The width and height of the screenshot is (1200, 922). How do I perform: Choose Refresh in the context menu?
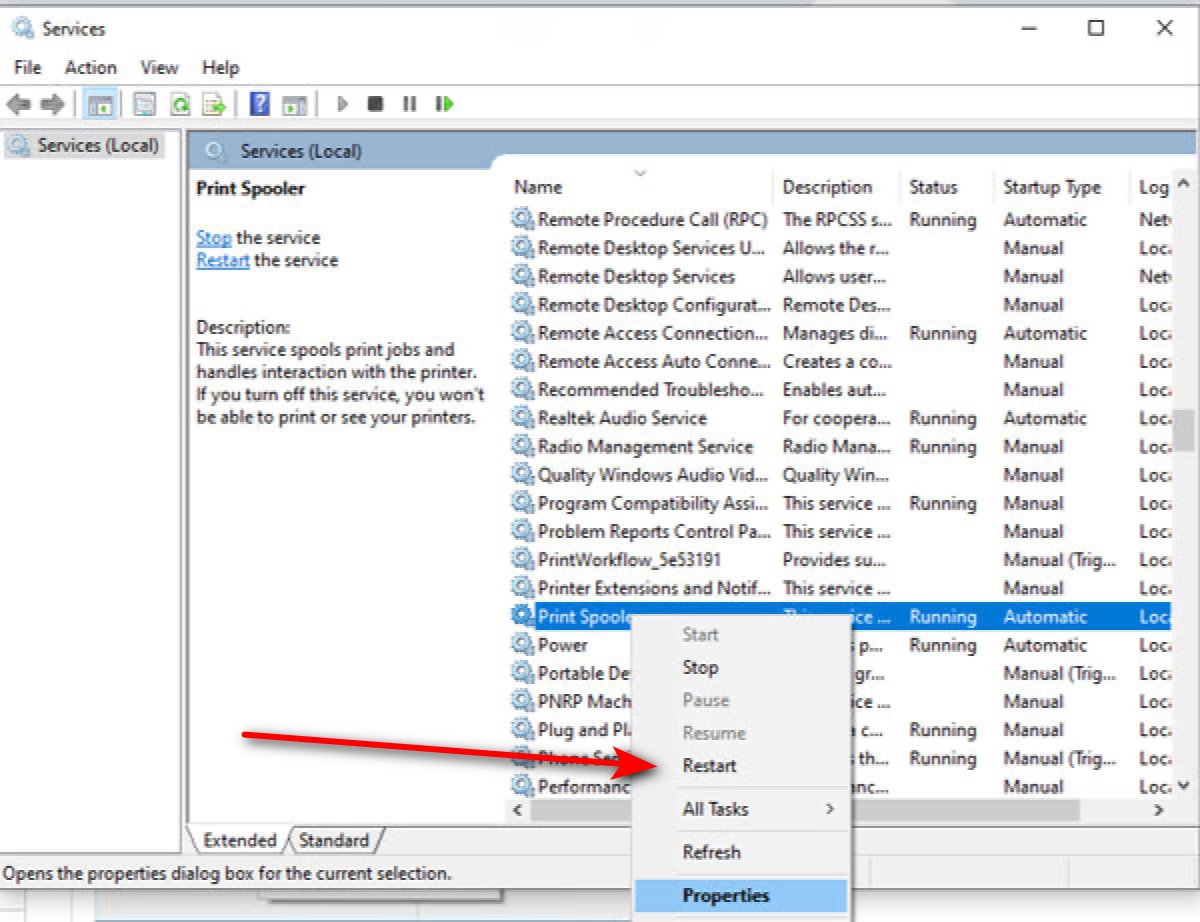pos(742,852)
